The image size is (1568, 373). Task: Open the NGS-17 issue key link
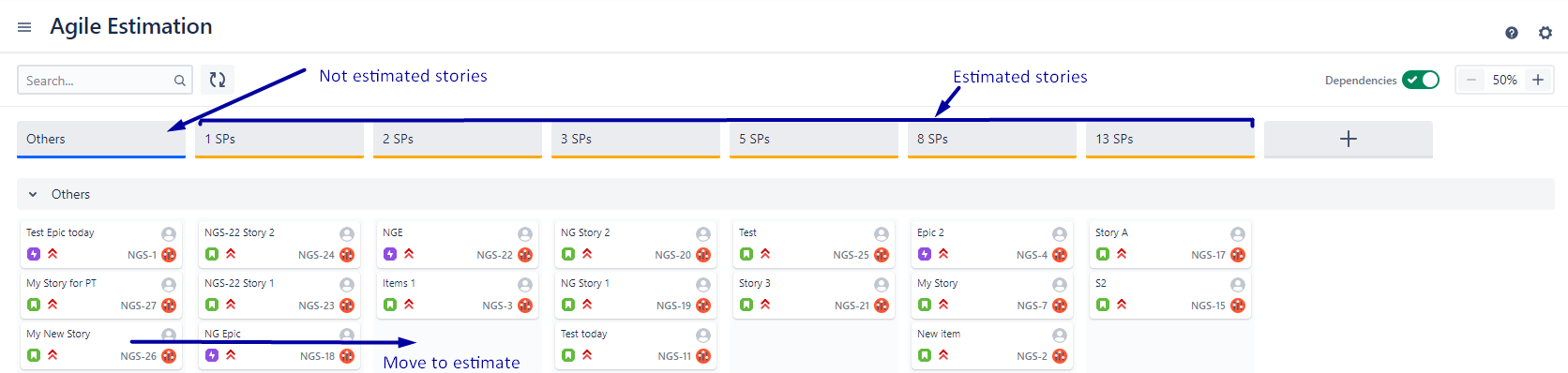tap(1208, 255)
